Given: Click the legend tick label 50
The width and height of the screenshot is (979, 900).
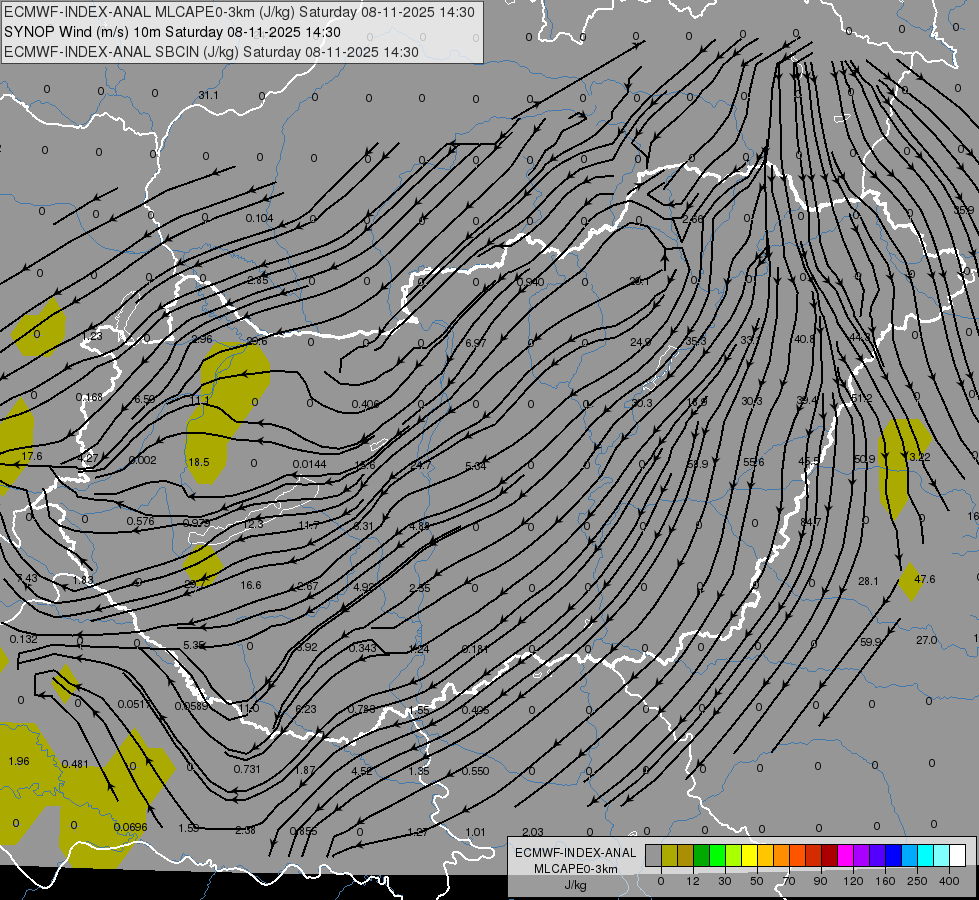Looking at the screenshot, I should click(757, 881).
